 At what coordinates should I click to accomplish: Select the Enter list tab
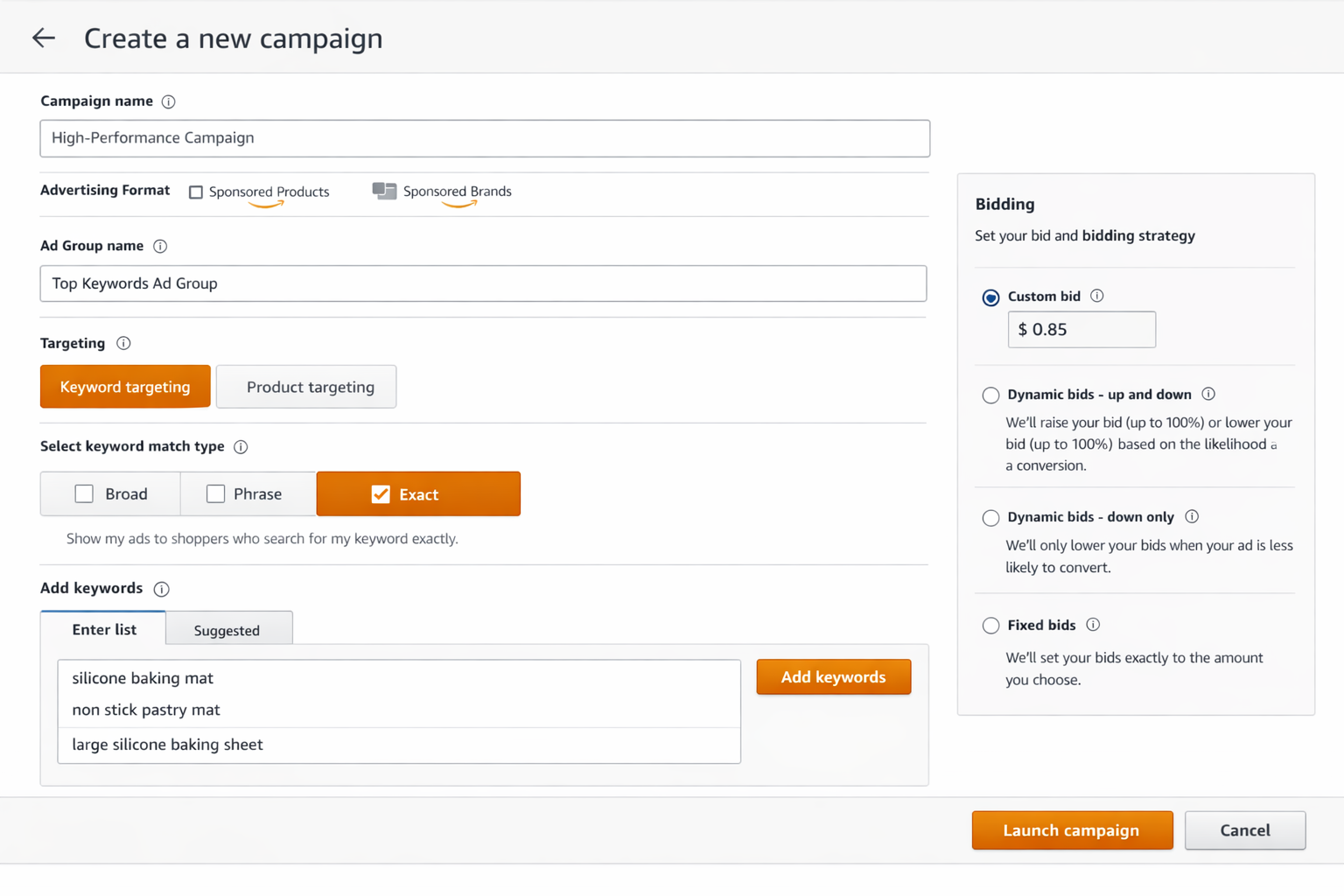(103, 629)
